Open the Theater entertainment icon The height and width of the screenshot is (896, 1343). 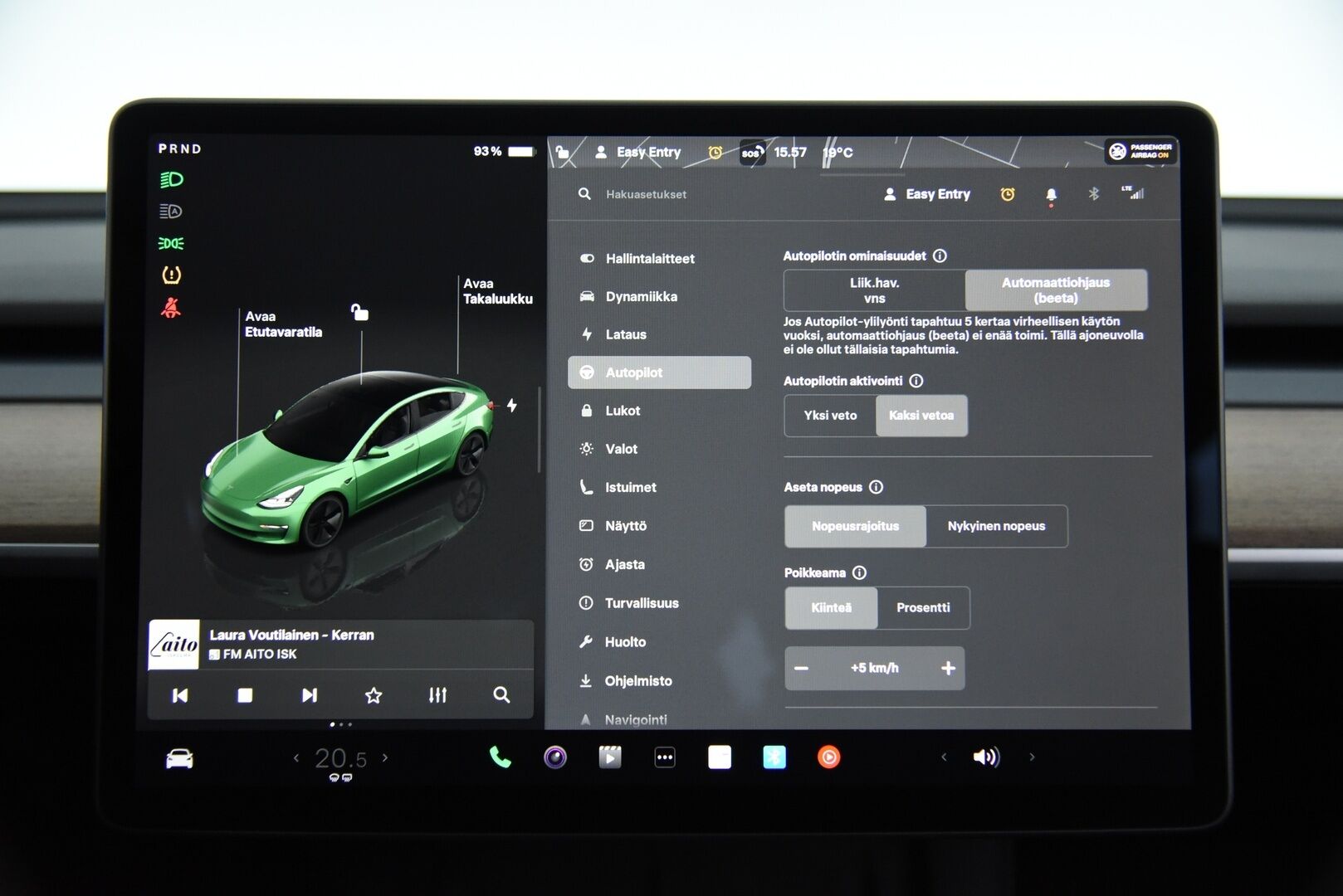[609, 757]
